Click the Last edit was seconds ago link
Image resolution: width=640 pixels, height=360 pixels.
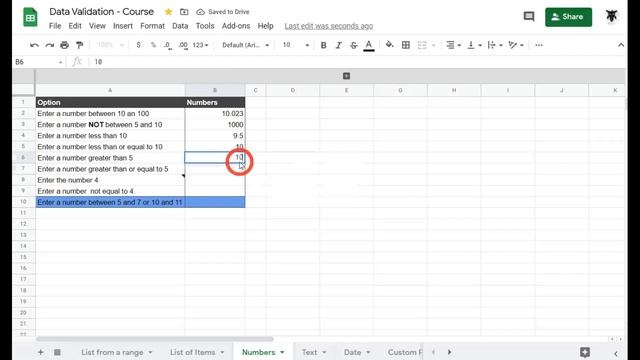329,26
